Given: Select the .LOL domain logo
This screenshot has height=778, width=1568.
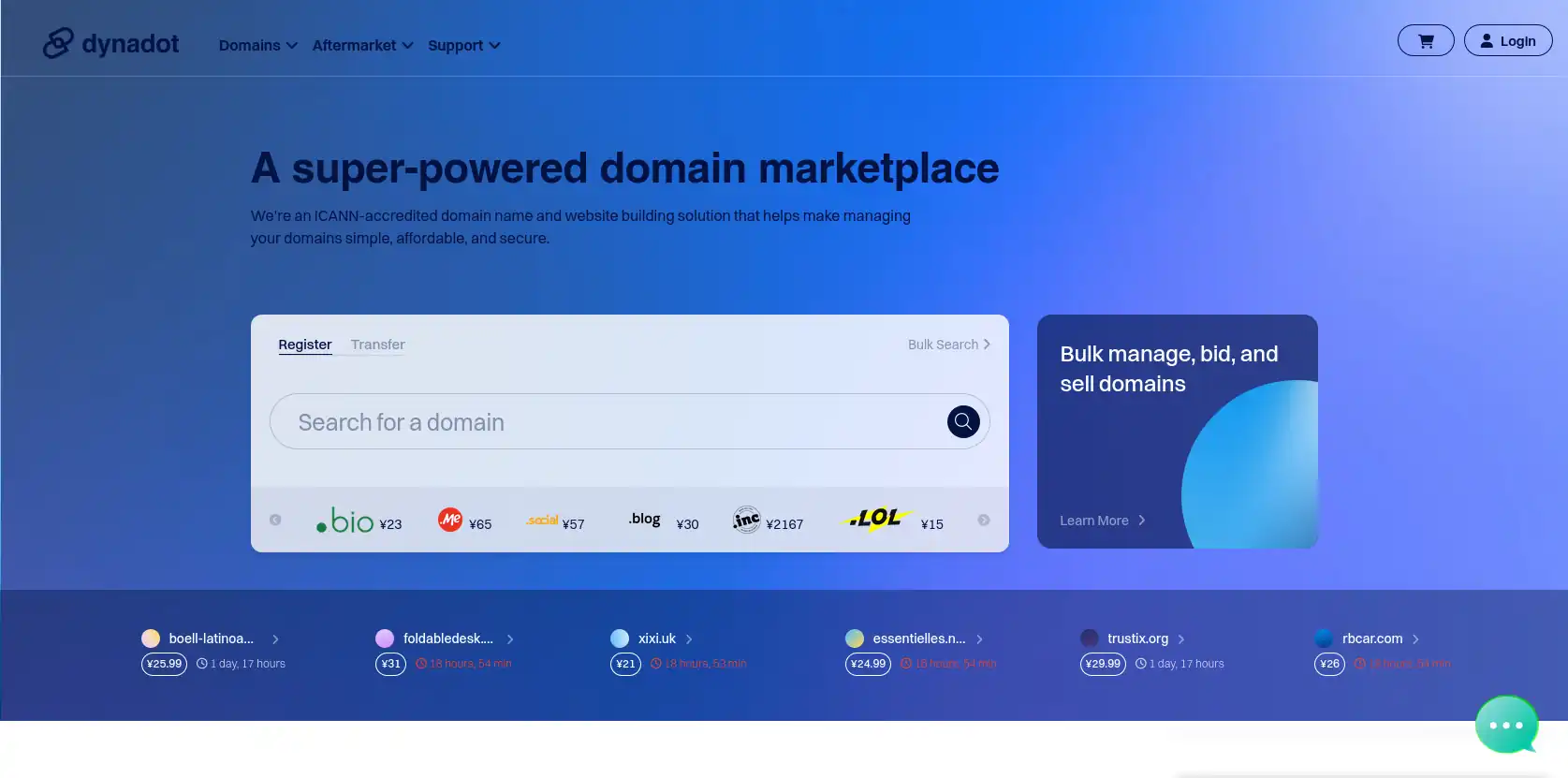Looking at the screenshot, I should tap(876, 519).
